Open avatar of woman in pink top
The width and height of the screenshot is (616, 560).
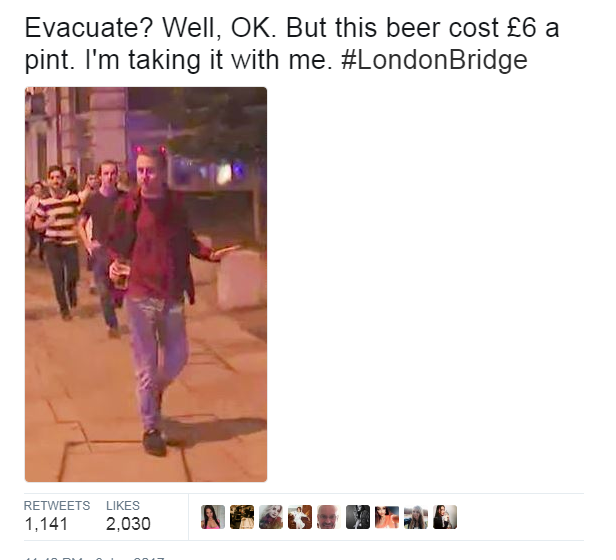click(213, 517)
